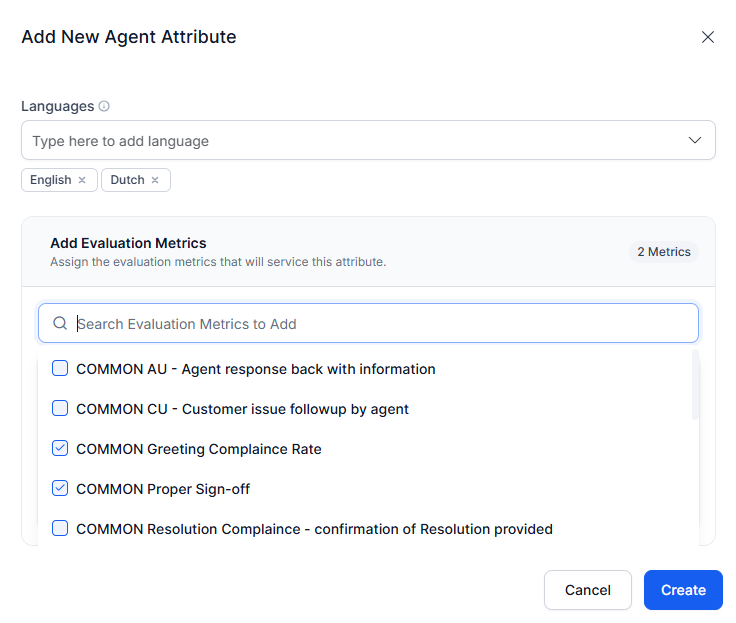Image resolution: width=736 pixels, height=623 pixels.
Task: Select the English language chip
Action: 51,180
